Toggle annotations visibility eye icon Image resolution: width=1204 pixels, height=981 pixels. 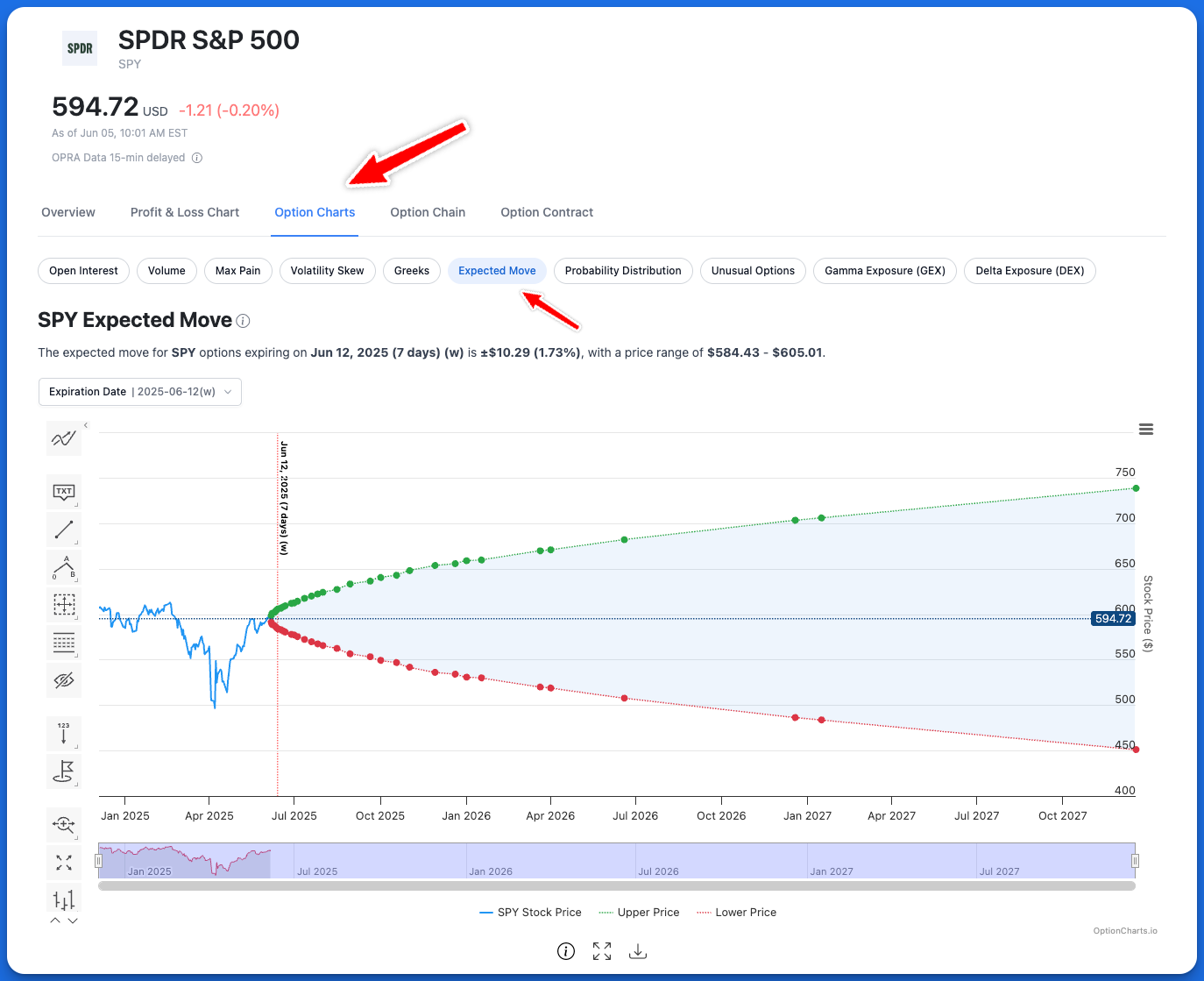[x=64, y=680]
